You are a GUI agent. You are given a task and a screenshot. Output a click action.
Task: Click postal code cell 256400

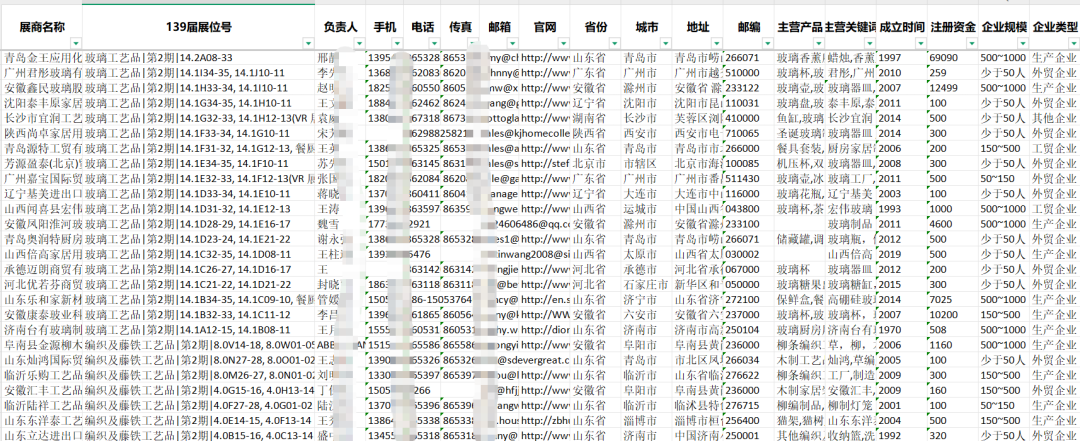pos(749,419)
